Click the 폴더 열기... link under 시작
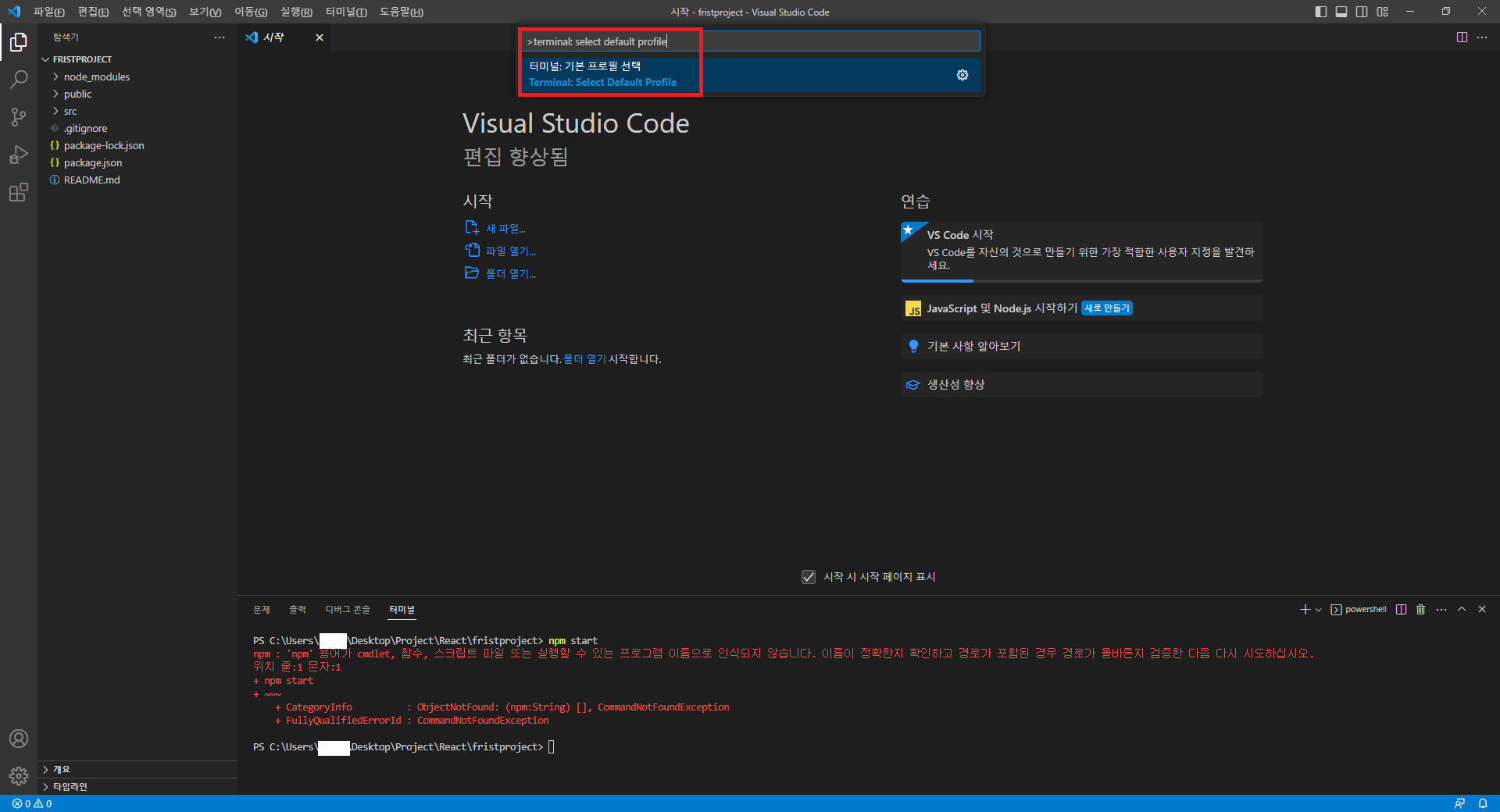 coord(501,273)
